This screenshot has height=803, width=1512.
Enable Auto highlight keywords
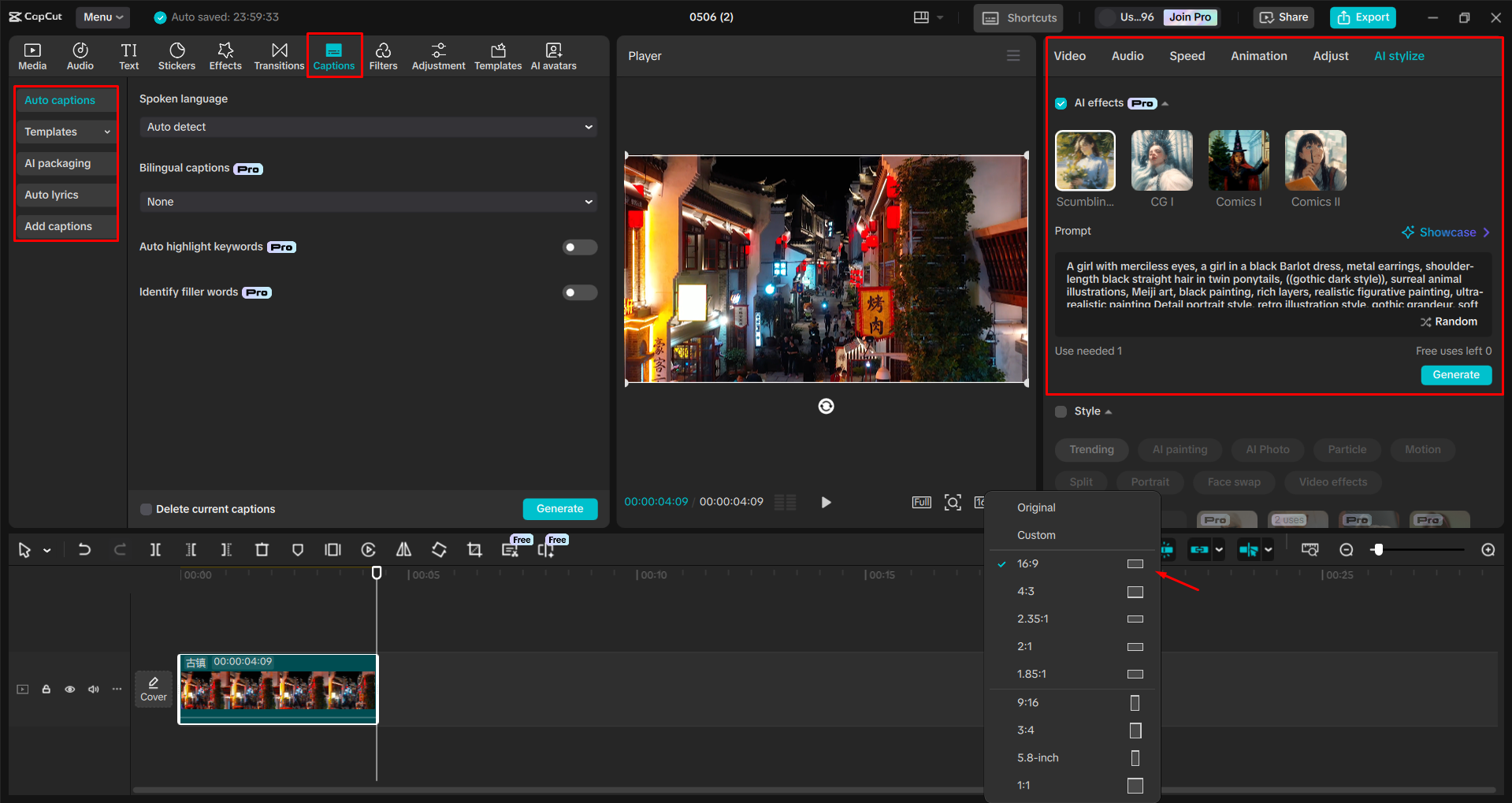(x=579, y=247)
